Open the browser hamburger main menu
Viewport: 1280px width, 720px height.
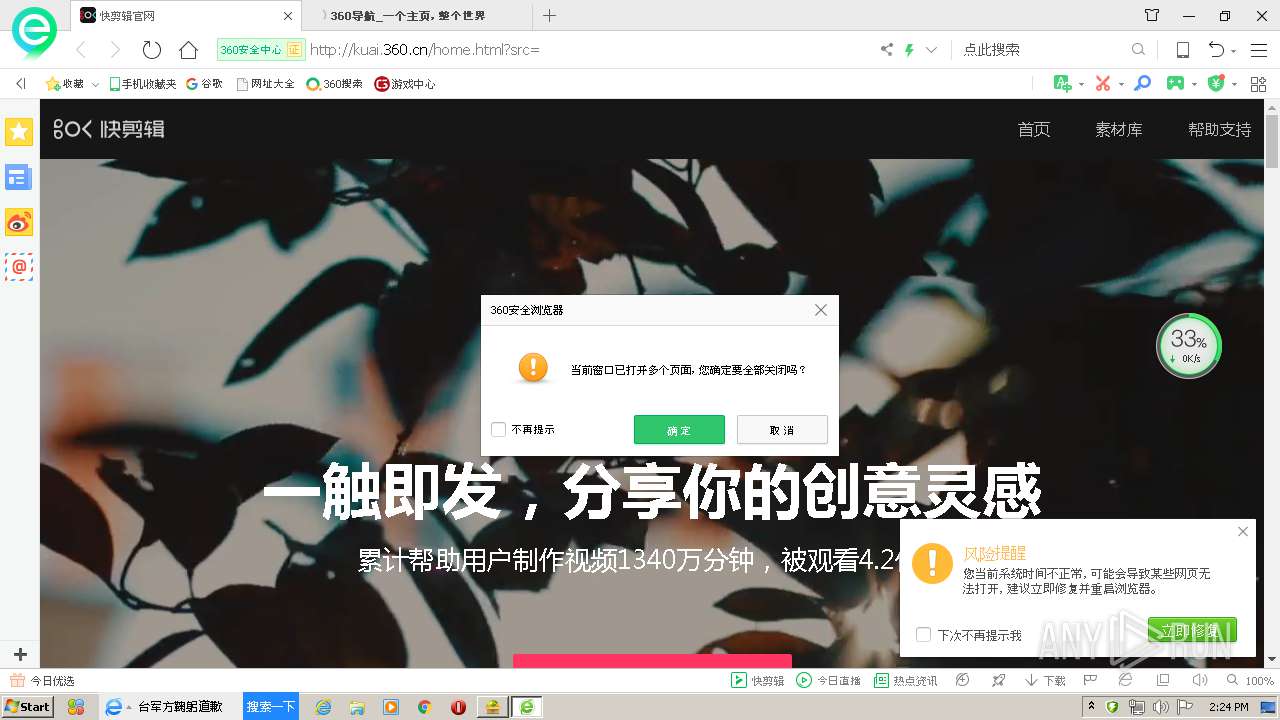point(1259,49)
